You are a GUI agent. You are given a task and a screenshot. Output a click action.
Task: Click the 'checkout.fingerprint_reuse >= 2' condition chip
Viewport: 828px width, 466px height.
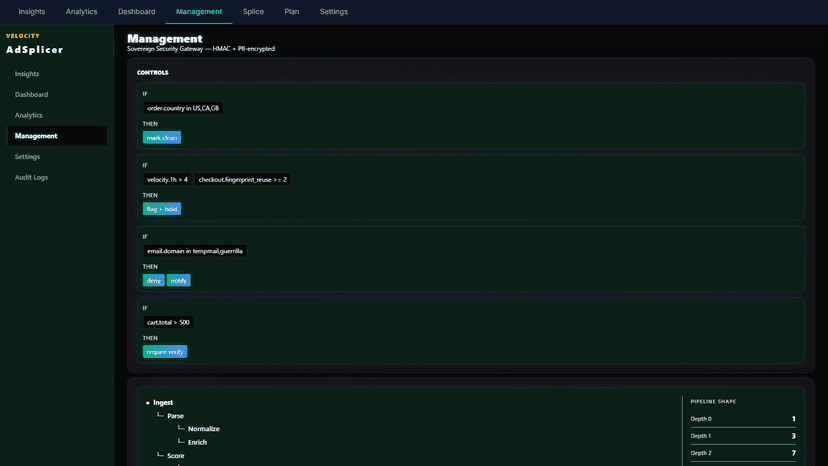(x=242, y=180)
